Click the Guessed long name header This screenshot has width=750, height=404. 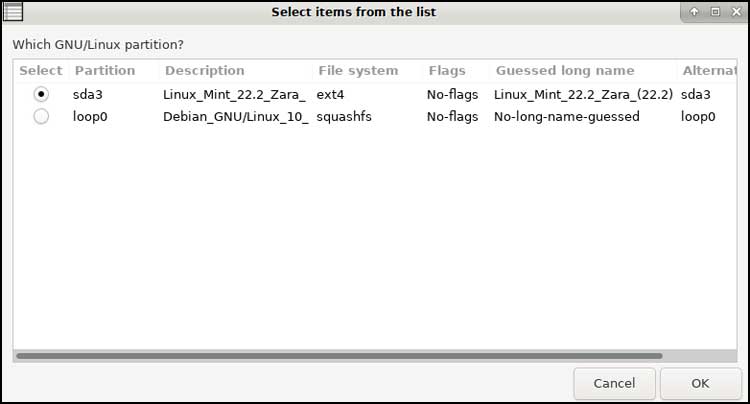[565, 71]
